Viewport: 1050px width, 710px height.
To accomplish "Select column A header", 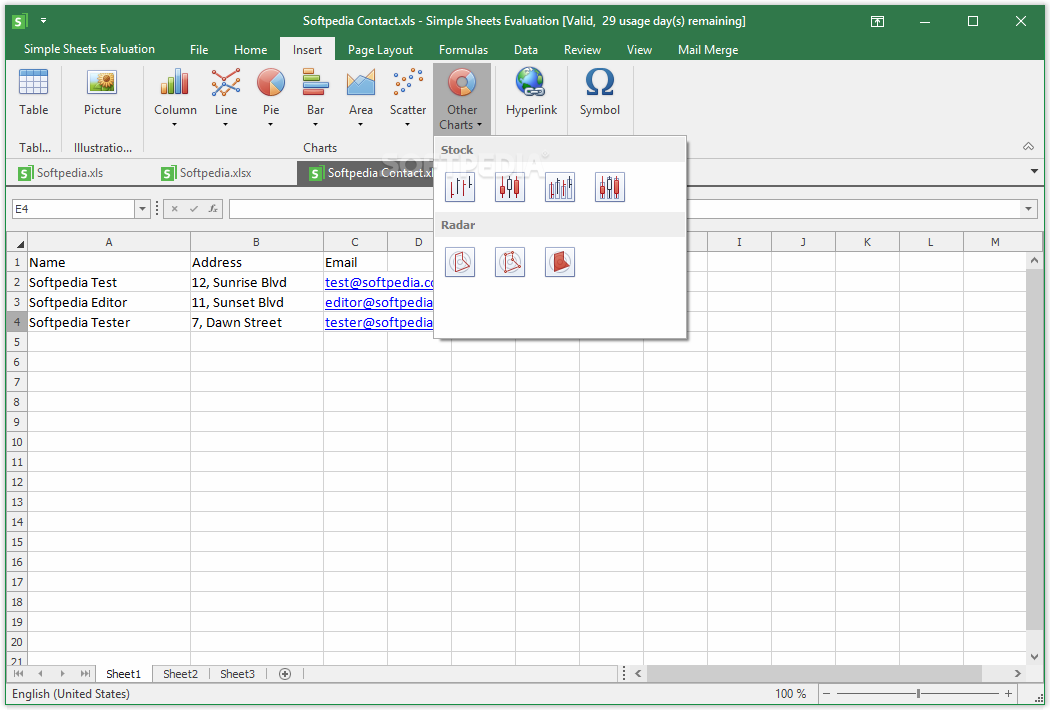I will coord(109,242).
